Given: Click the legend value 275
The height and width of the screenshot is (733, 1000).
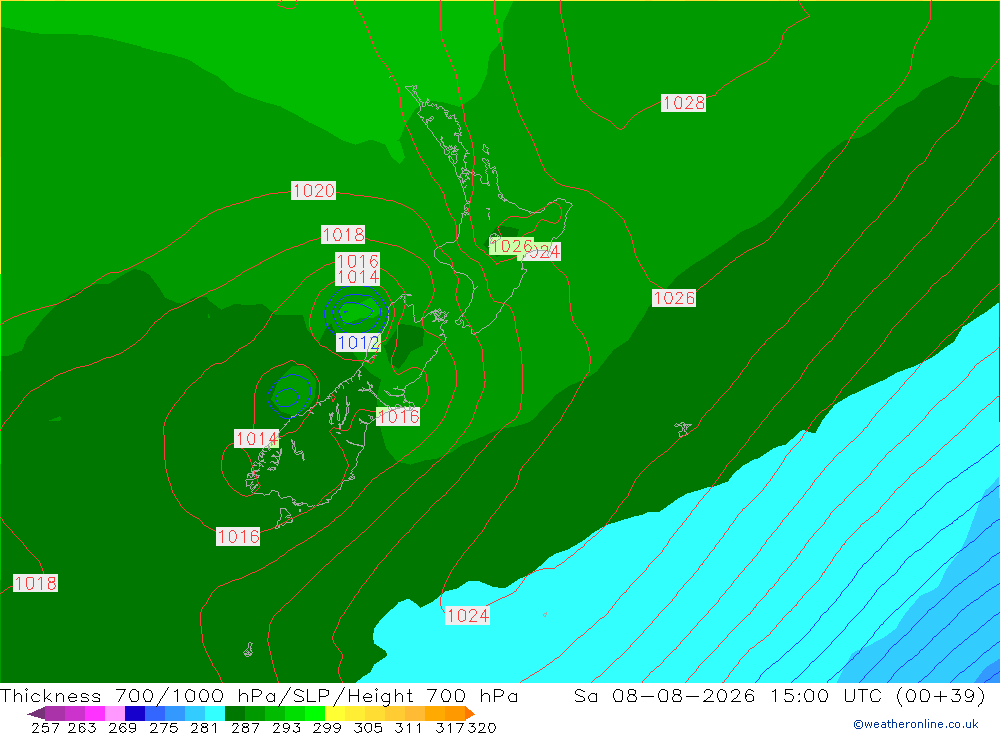Looking at the screenshot, I should tap(164, 727).
